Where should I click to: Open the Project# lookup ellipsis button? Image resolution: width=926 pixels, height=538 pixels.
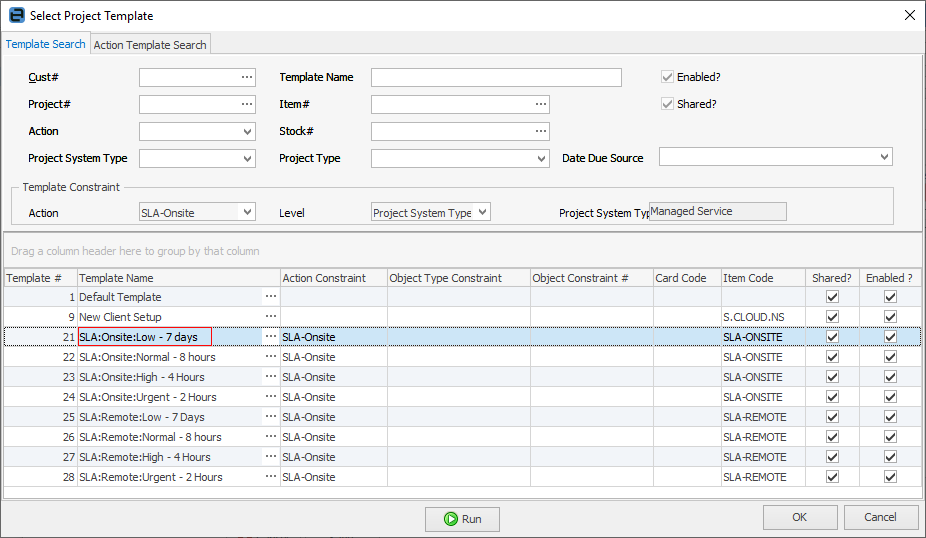247,104
